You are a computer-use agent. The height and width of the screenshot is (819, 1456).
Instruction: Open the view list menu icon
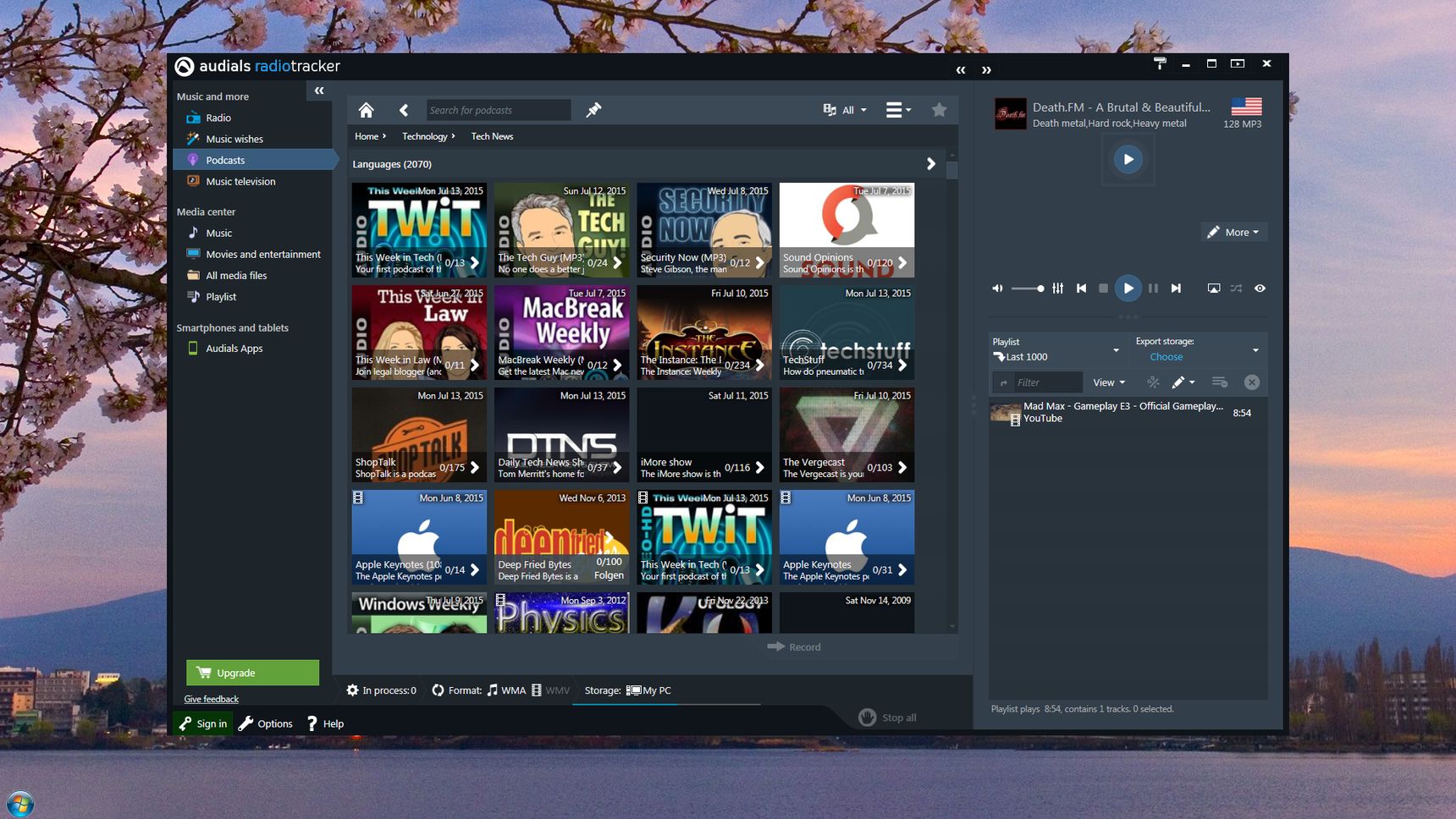click(x=898, y=110)
